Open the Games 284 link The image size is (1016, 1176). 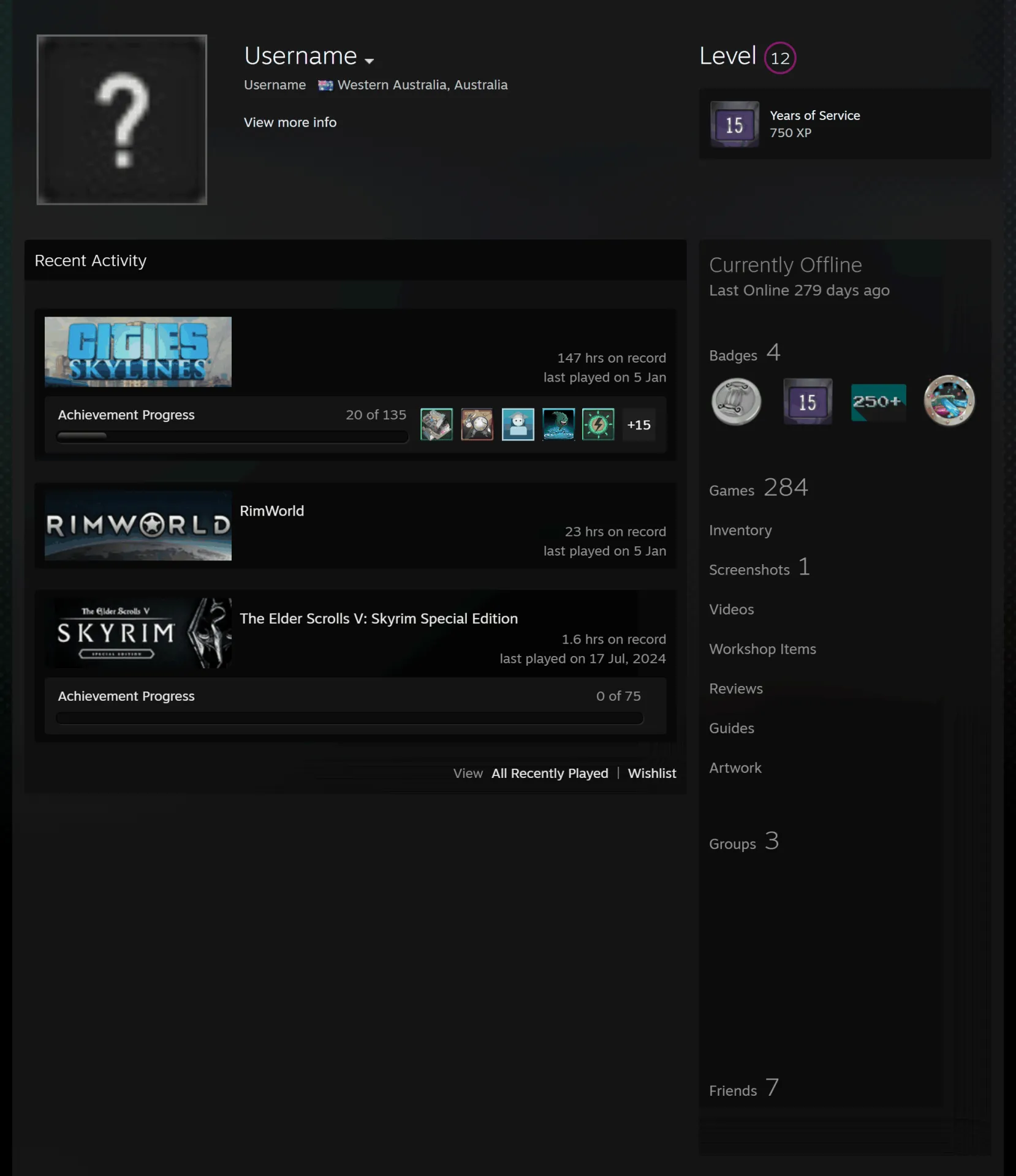759,488
